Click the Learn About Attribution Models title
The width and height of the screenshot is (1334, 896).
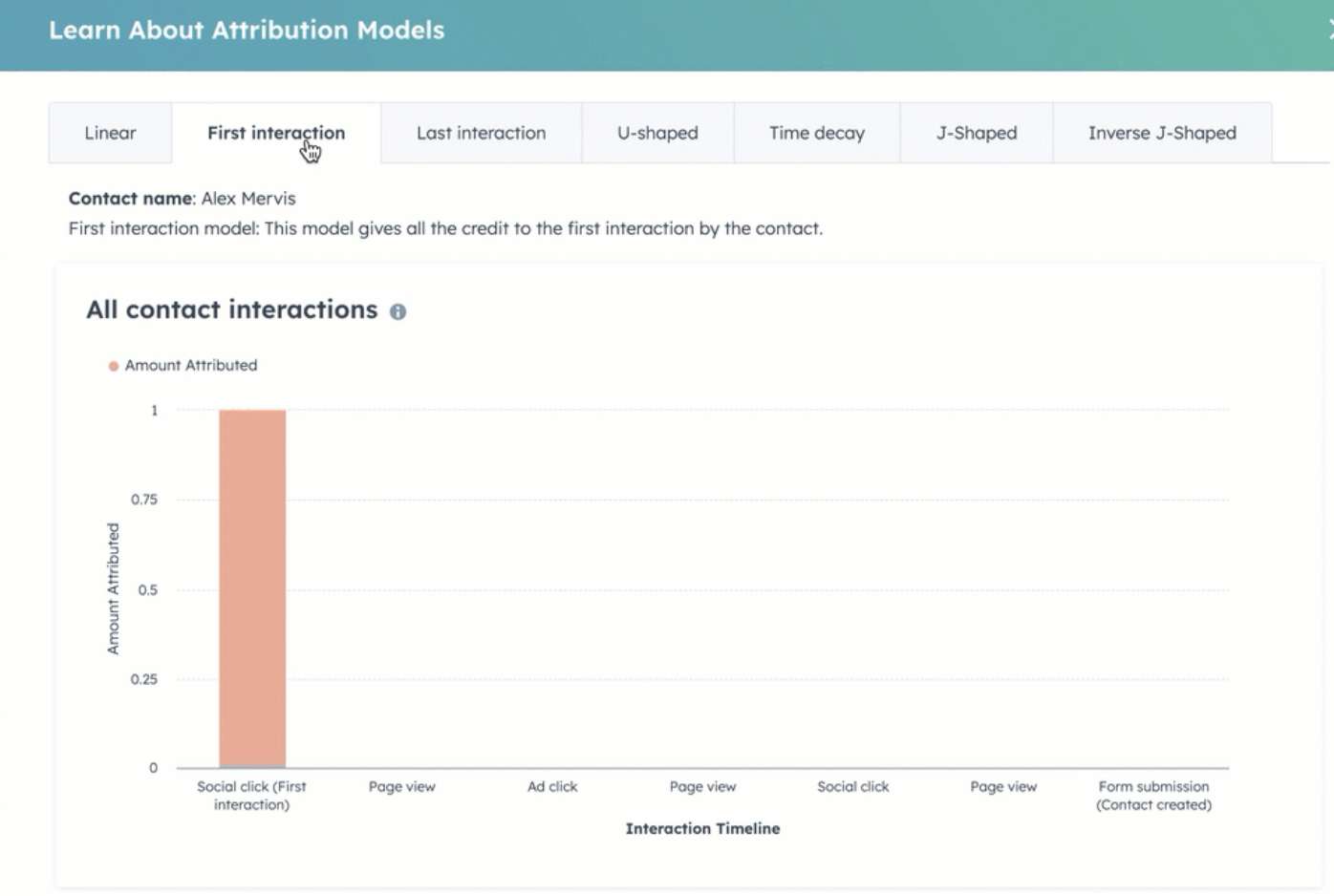tap(247, 31)
